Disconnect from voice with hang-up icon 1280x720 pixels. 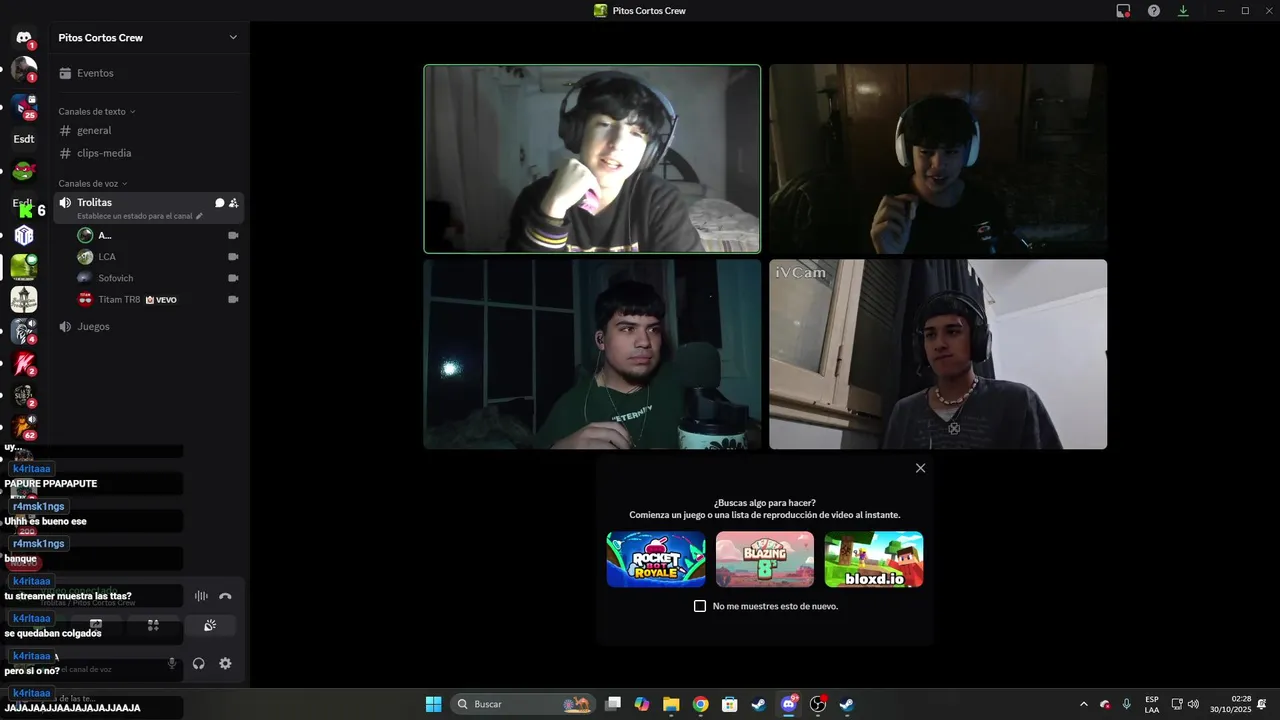click(225, 596)
